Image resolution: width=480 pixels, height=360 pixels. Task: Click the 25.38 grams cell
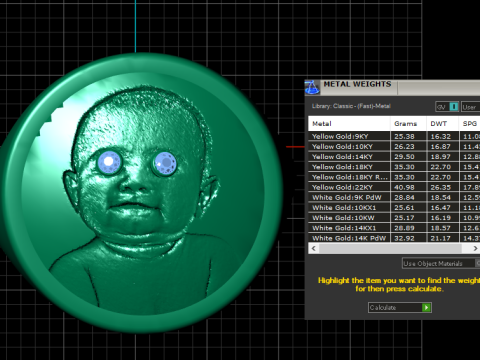pos(408,136)
